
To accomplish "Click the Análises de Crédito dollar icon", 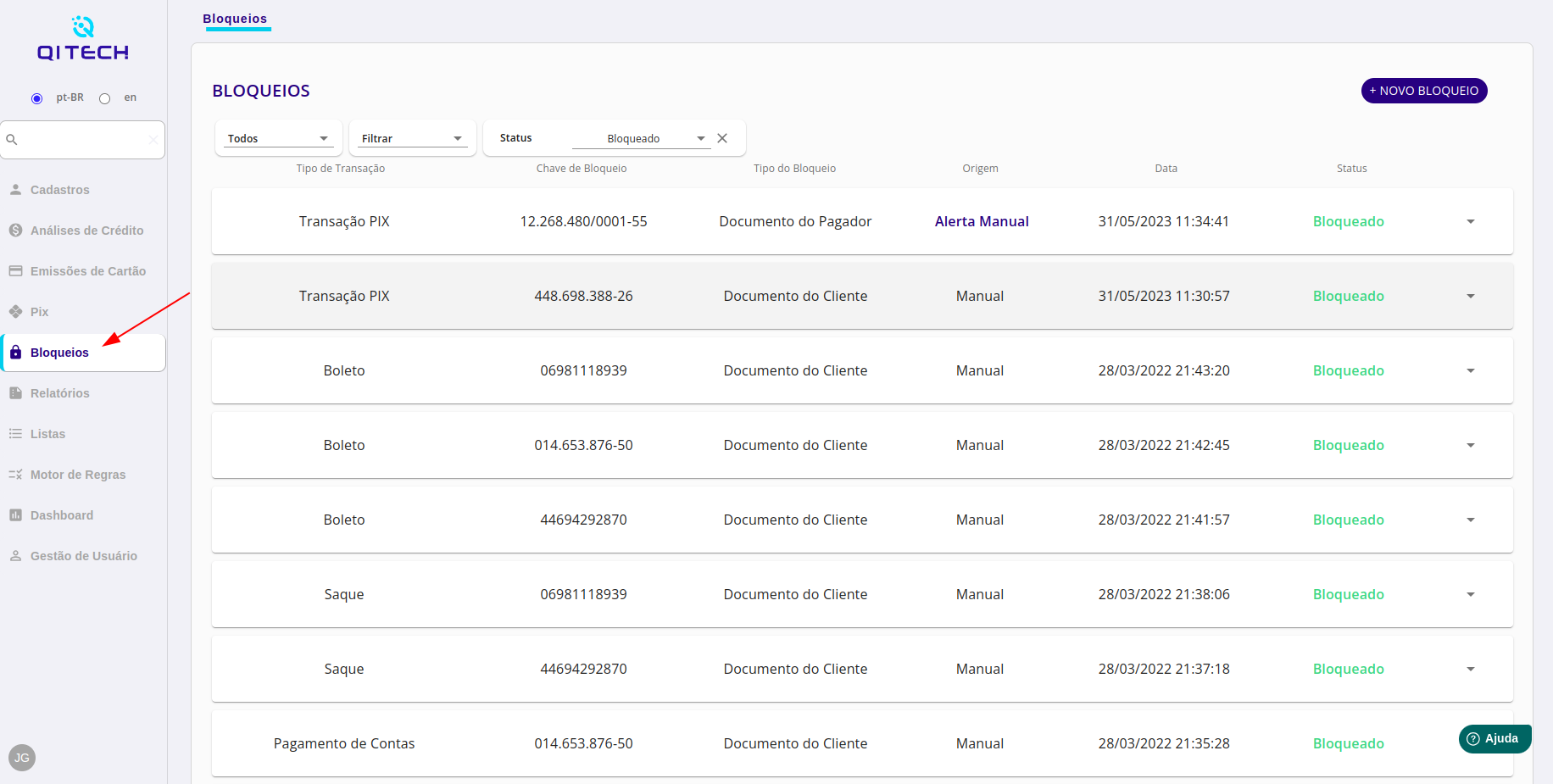I will (15, 231).
